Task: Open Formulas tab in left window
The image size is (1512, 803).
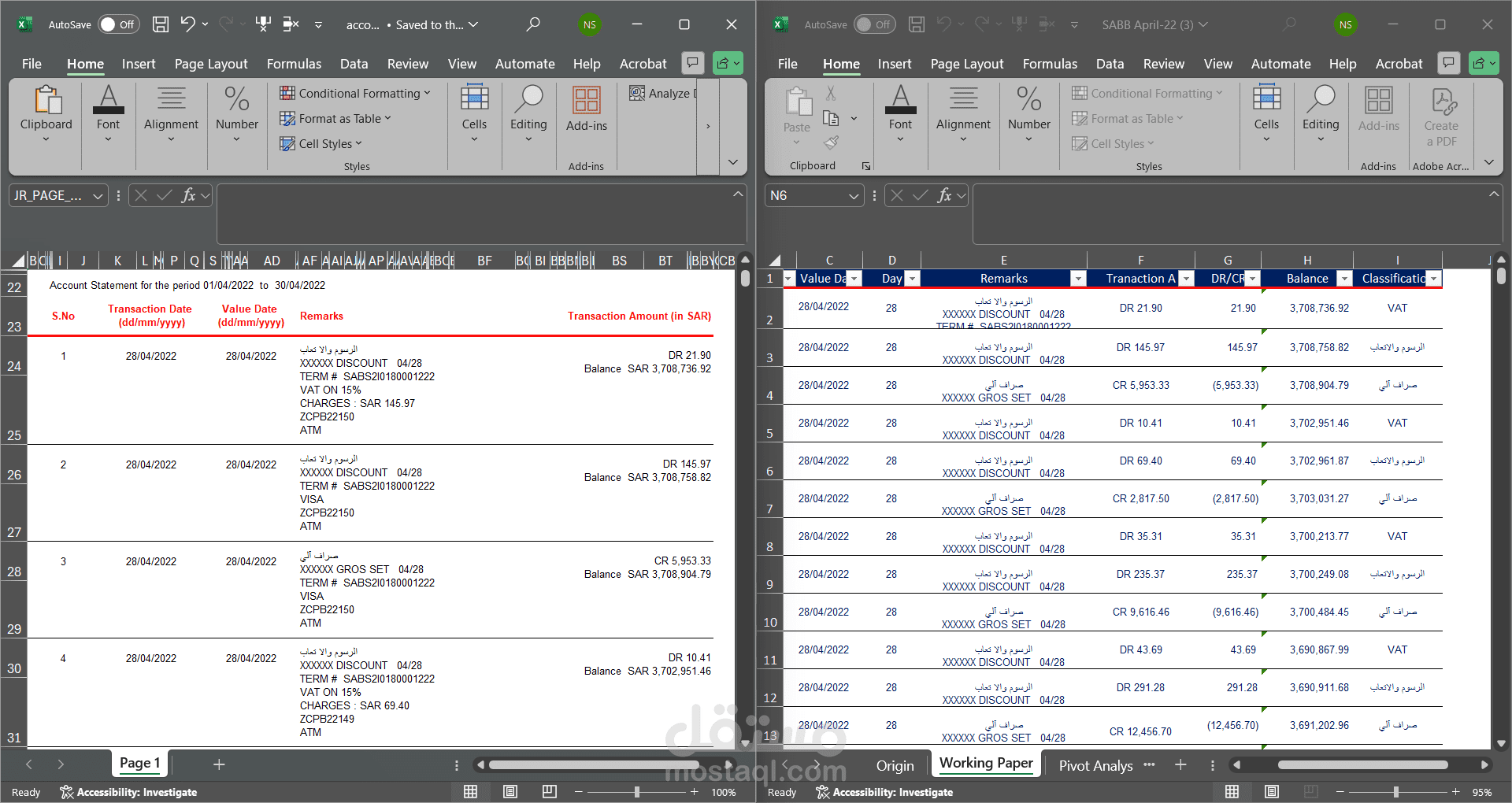Action: [x=294, y=64]
